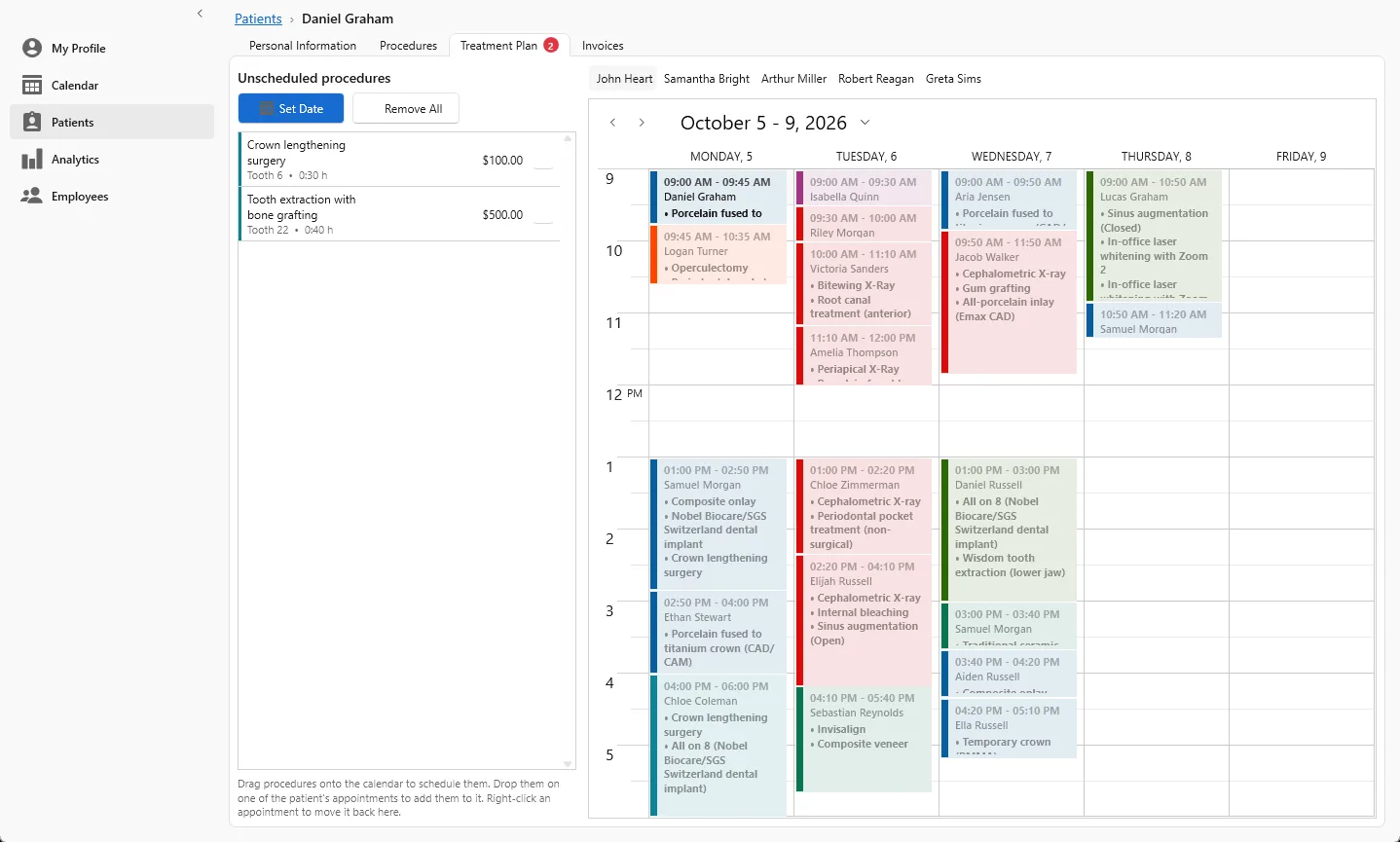This screenshot has width=1400, height=842.
Task: Follow the Patients breadcrumb link
Action: pos(258,18)
